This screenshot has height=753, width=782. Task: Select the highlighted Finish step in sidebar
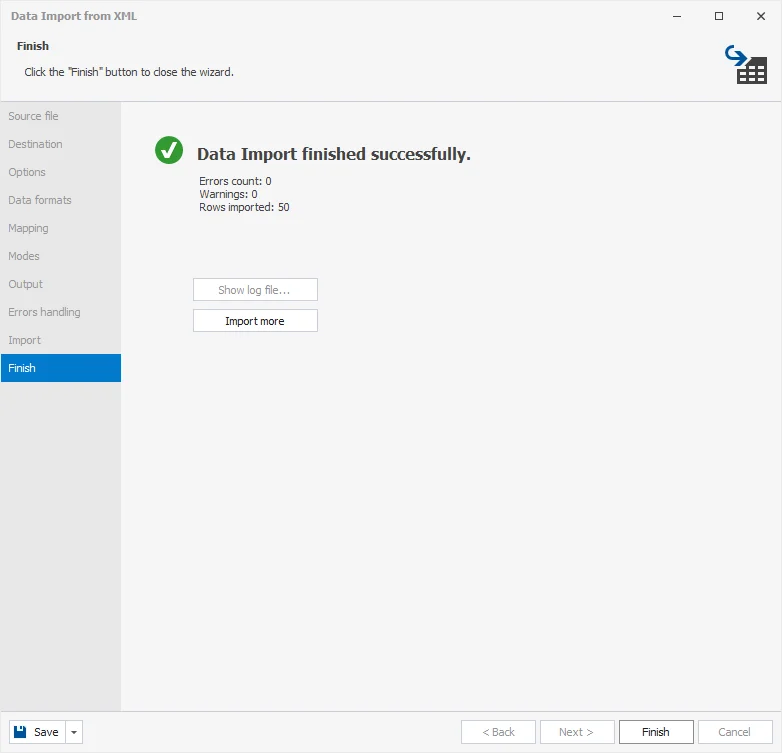[22, 368]
